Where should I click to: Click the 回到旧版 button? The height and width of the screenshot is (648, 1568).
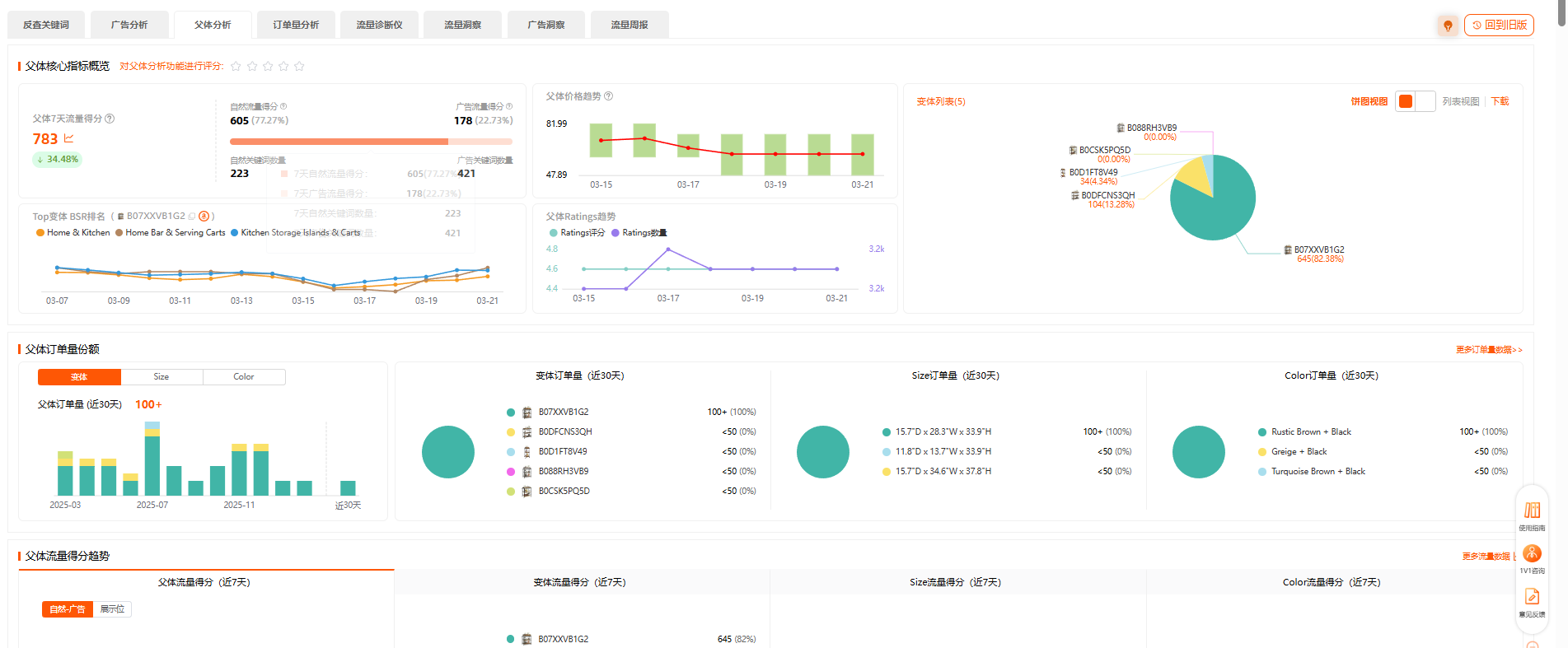point(1499,25)
